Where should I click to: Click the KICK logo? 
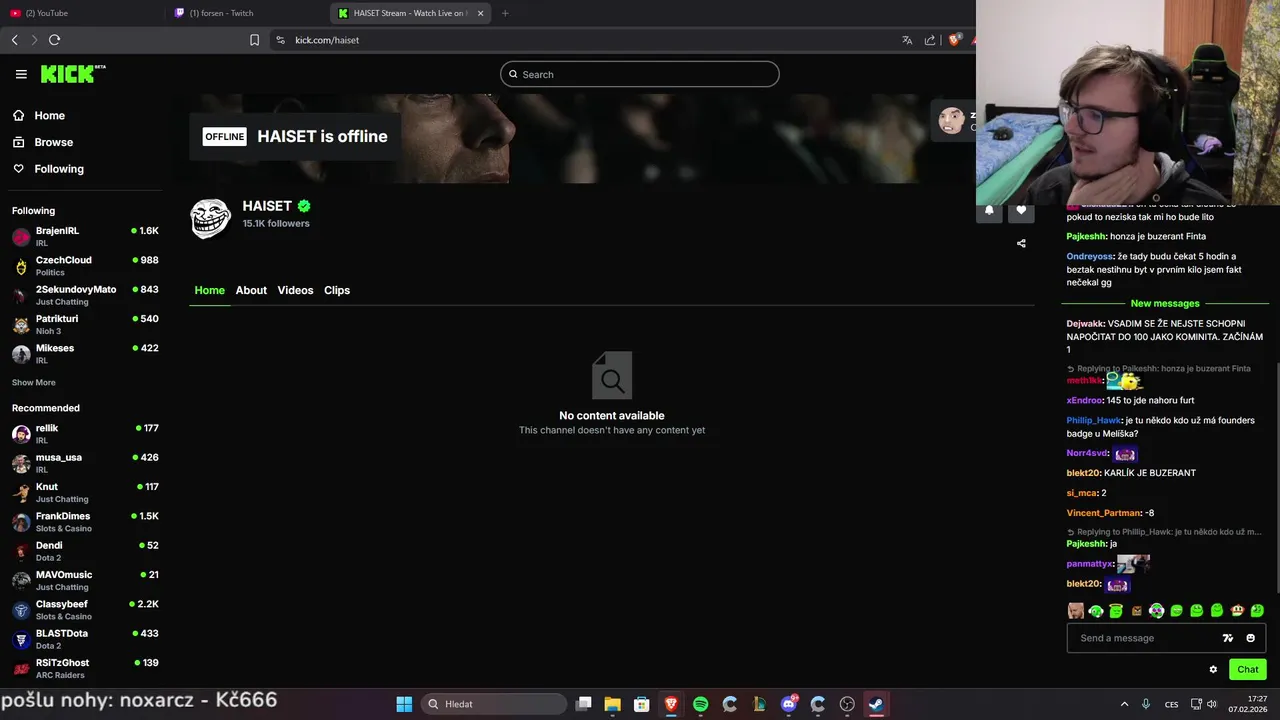(x=72, y=74)
